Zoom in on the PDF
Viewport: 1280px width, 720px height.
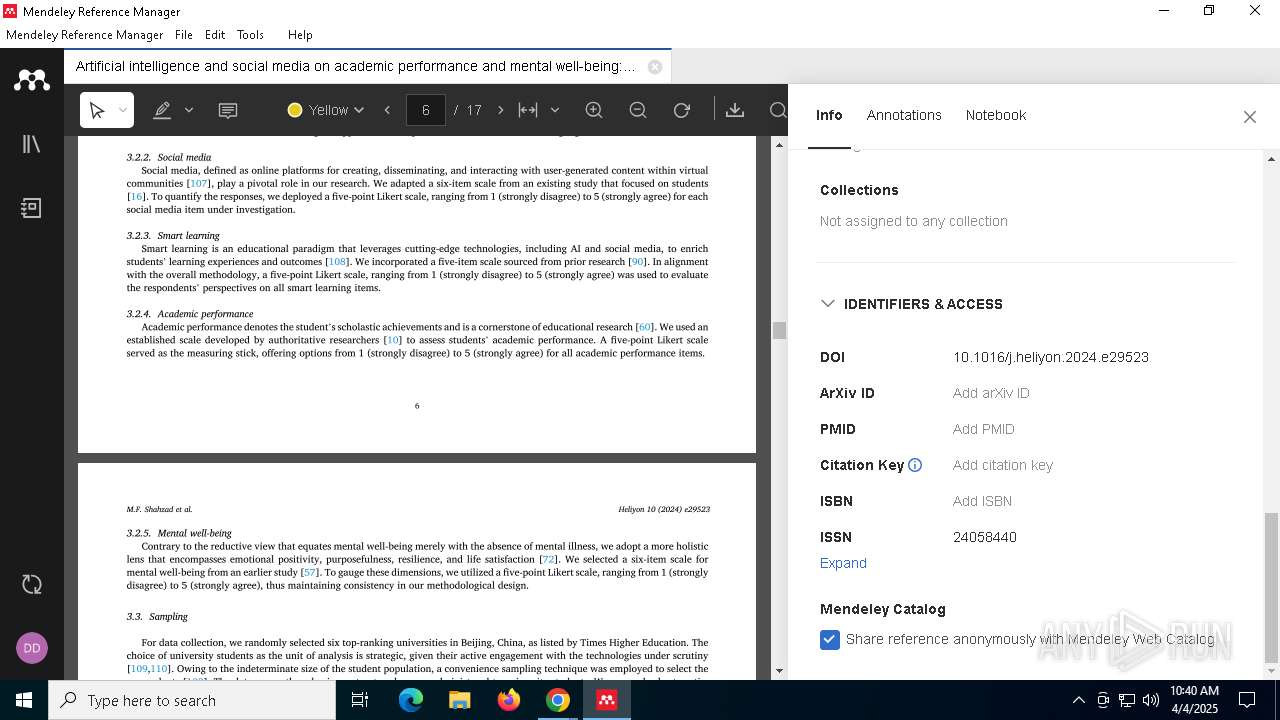(594, 110)
